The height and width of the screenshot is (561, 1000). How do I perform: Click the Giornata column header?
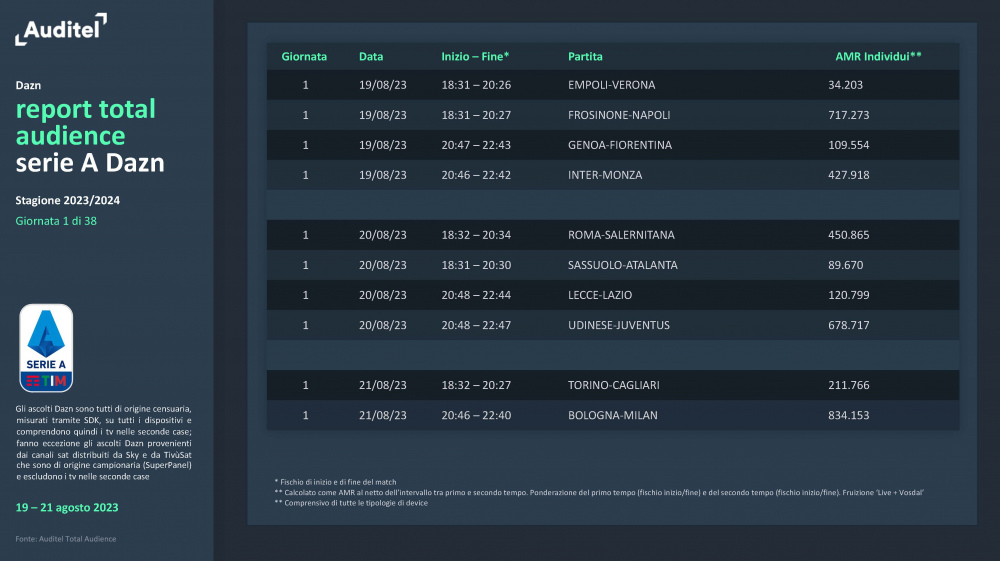click(304, 57)
